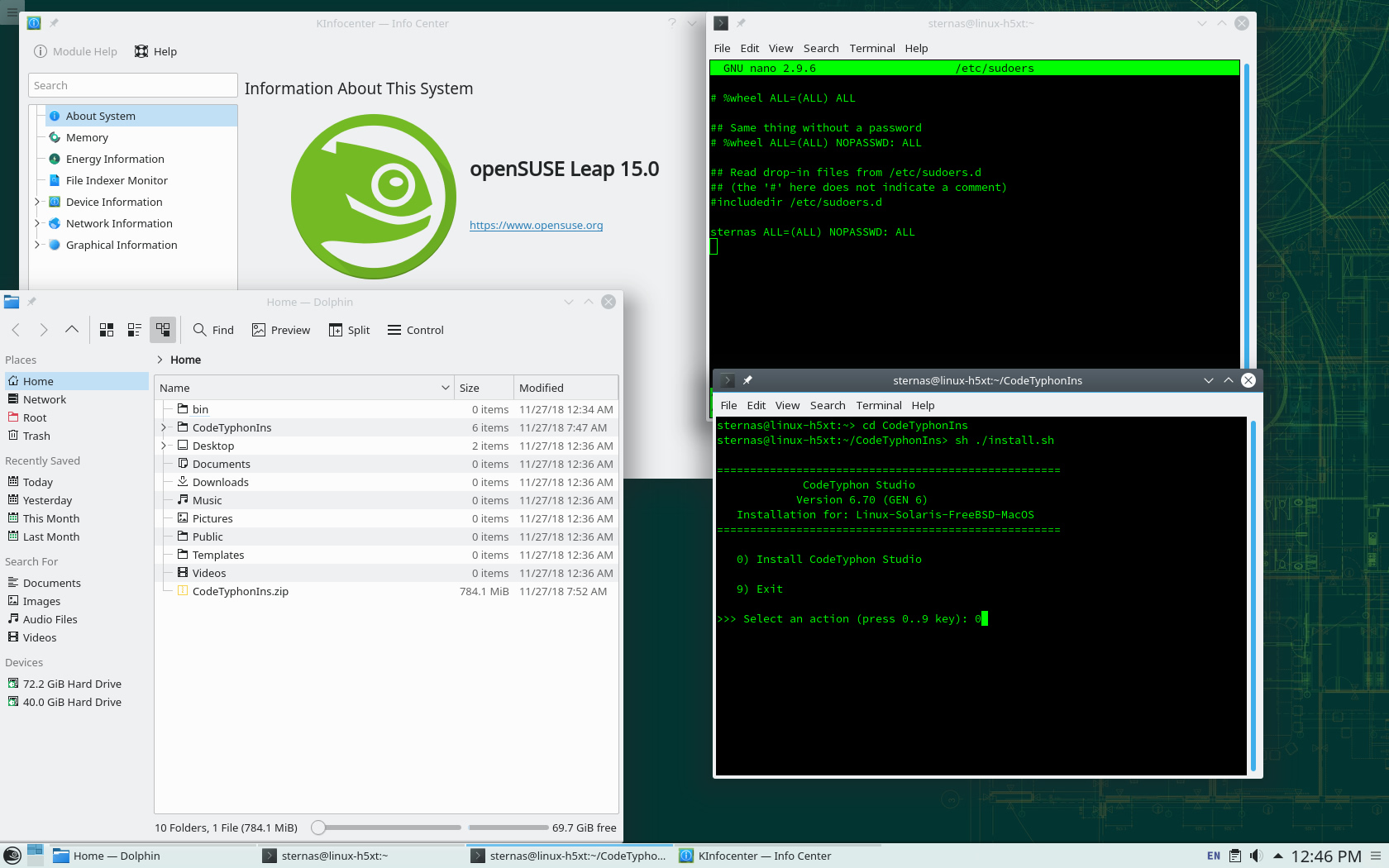Open openSUSE application launcher
Image resolution: width=1389 pixels, height=868 pixels.
[12, 856]
